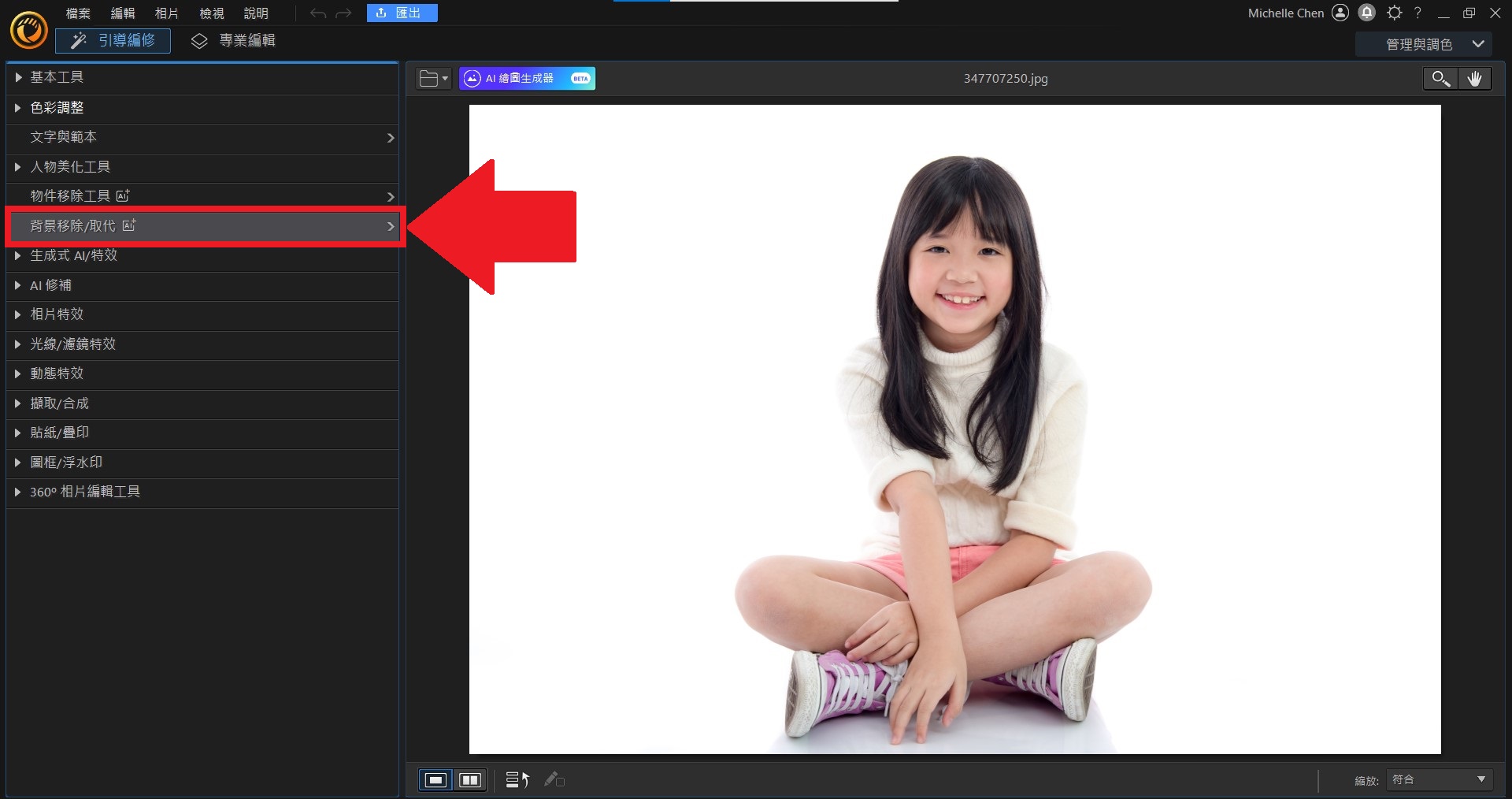Click the question mark help icon
This screenshot has height=799, width=1512.
click(1417, 13)
